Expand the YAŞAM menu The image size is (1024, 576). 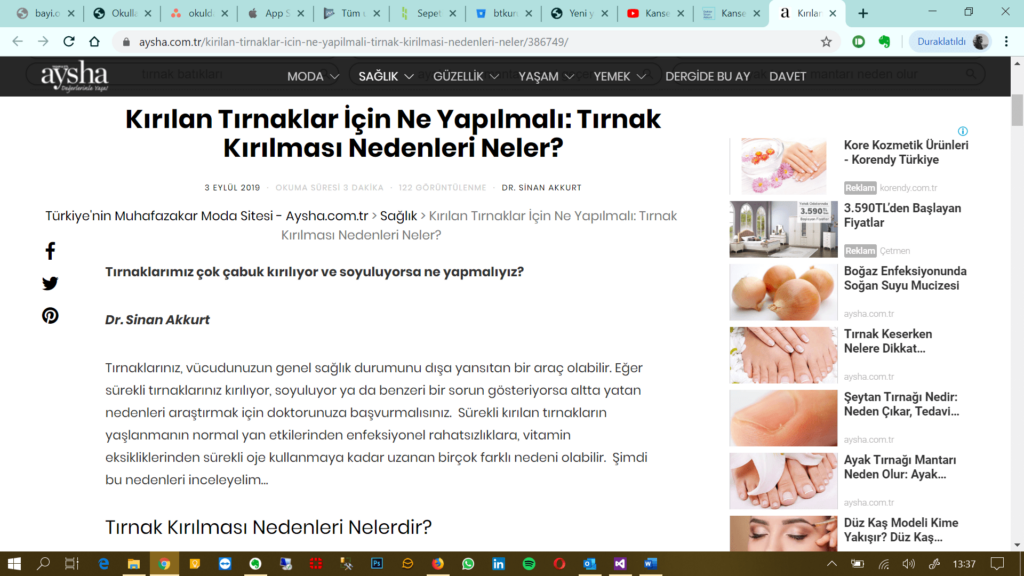tap(546, 76)
